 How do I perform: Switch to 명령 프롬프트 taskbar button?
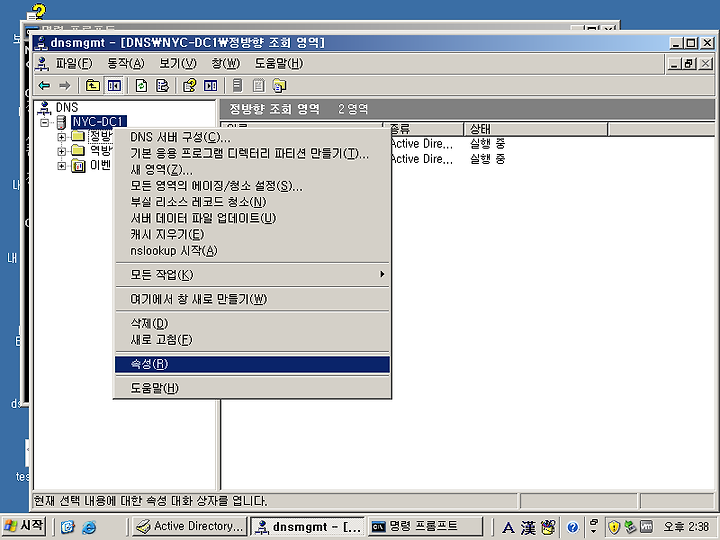(425, 526)
